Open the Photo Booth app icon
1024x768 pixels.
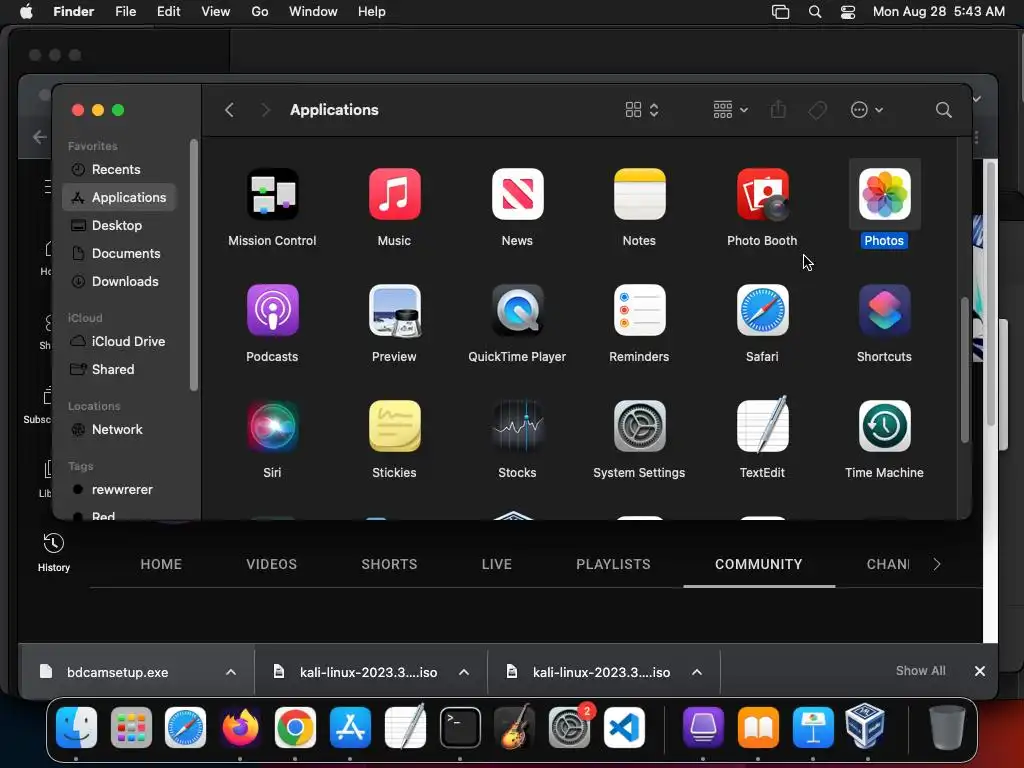click(762, 194)
